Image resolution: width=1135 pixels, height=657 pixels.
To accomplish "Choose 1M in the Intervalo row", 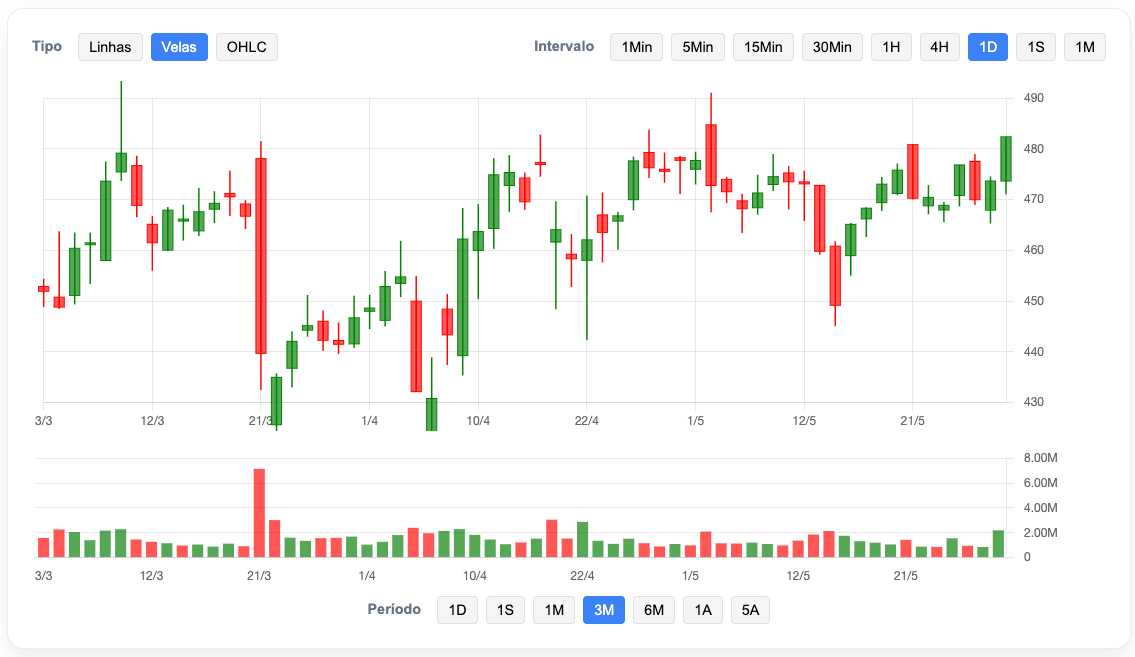I will 1085,47.
